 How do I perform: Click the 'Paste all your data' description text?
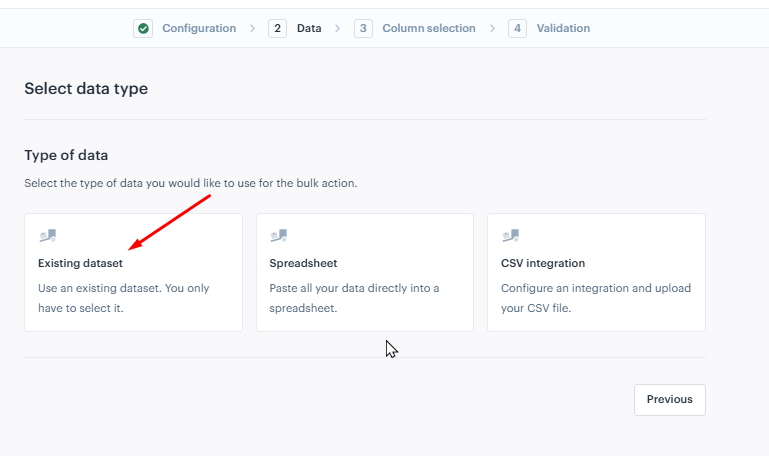tap(354, 298)
